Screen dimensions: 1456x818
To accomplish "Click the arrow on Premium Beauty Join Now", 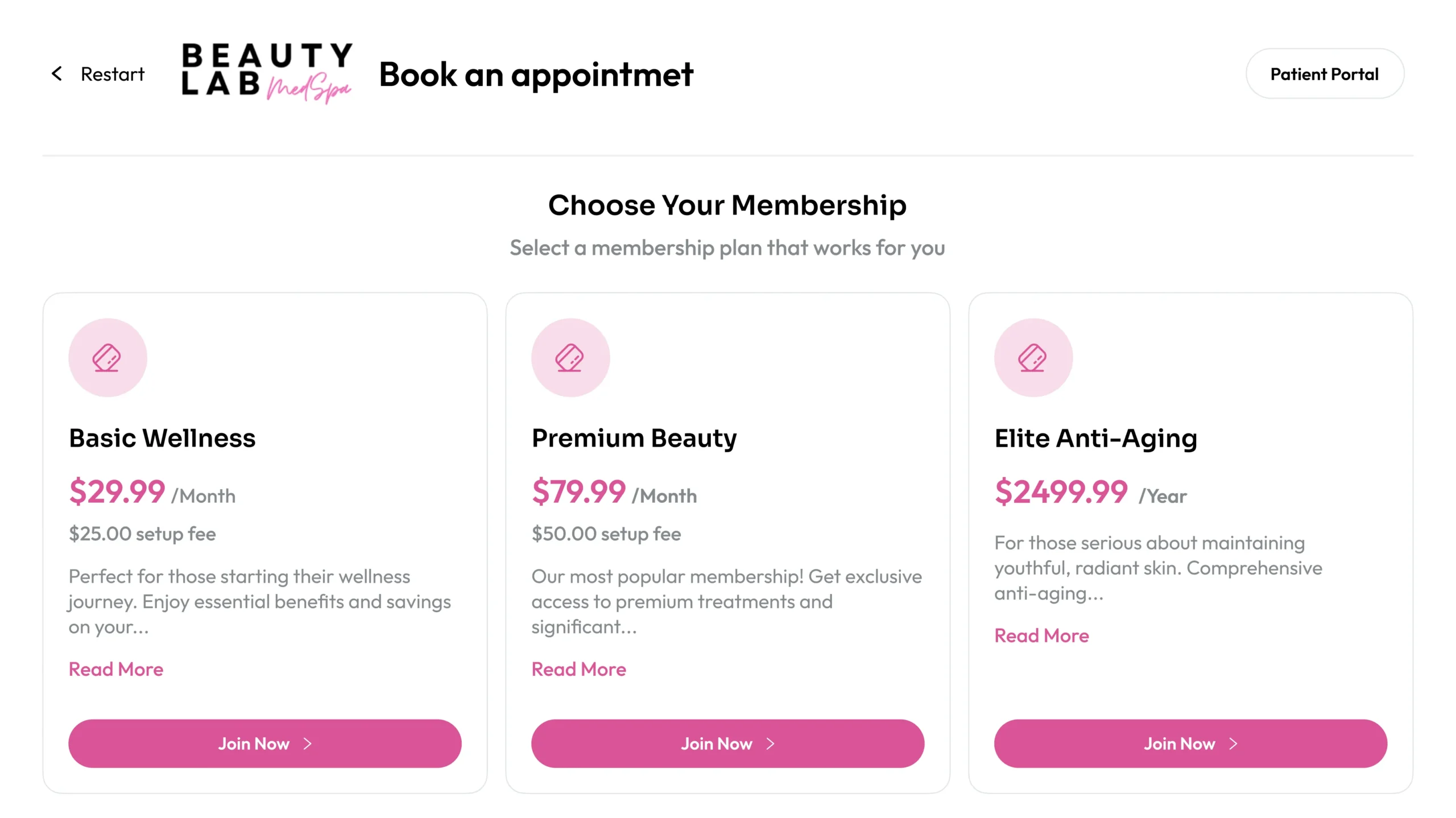I will coord(771,743).
